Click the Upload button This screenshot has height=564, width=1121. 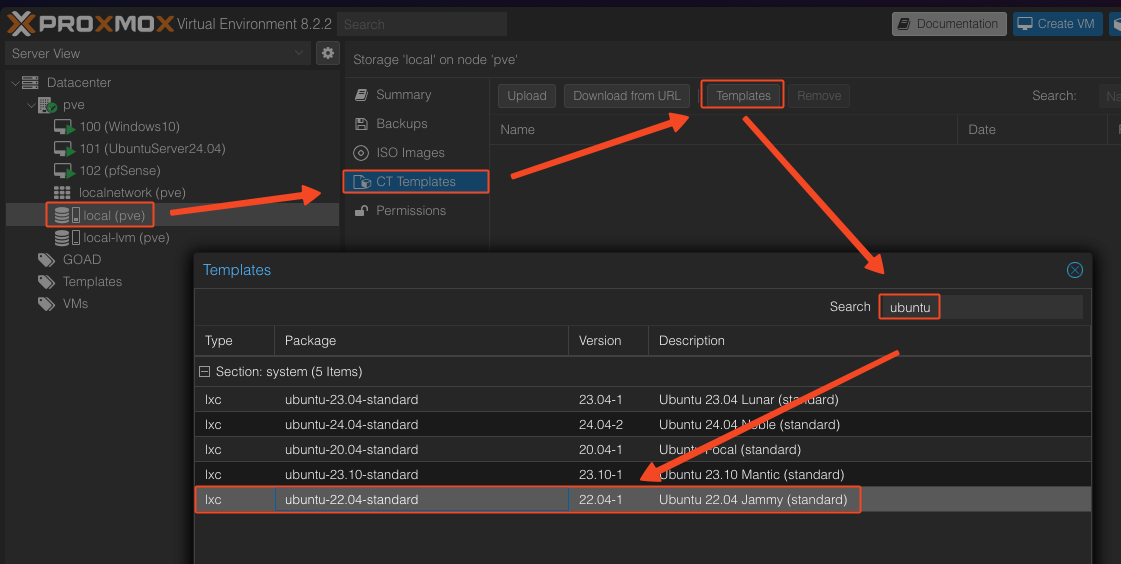point(527,96)
